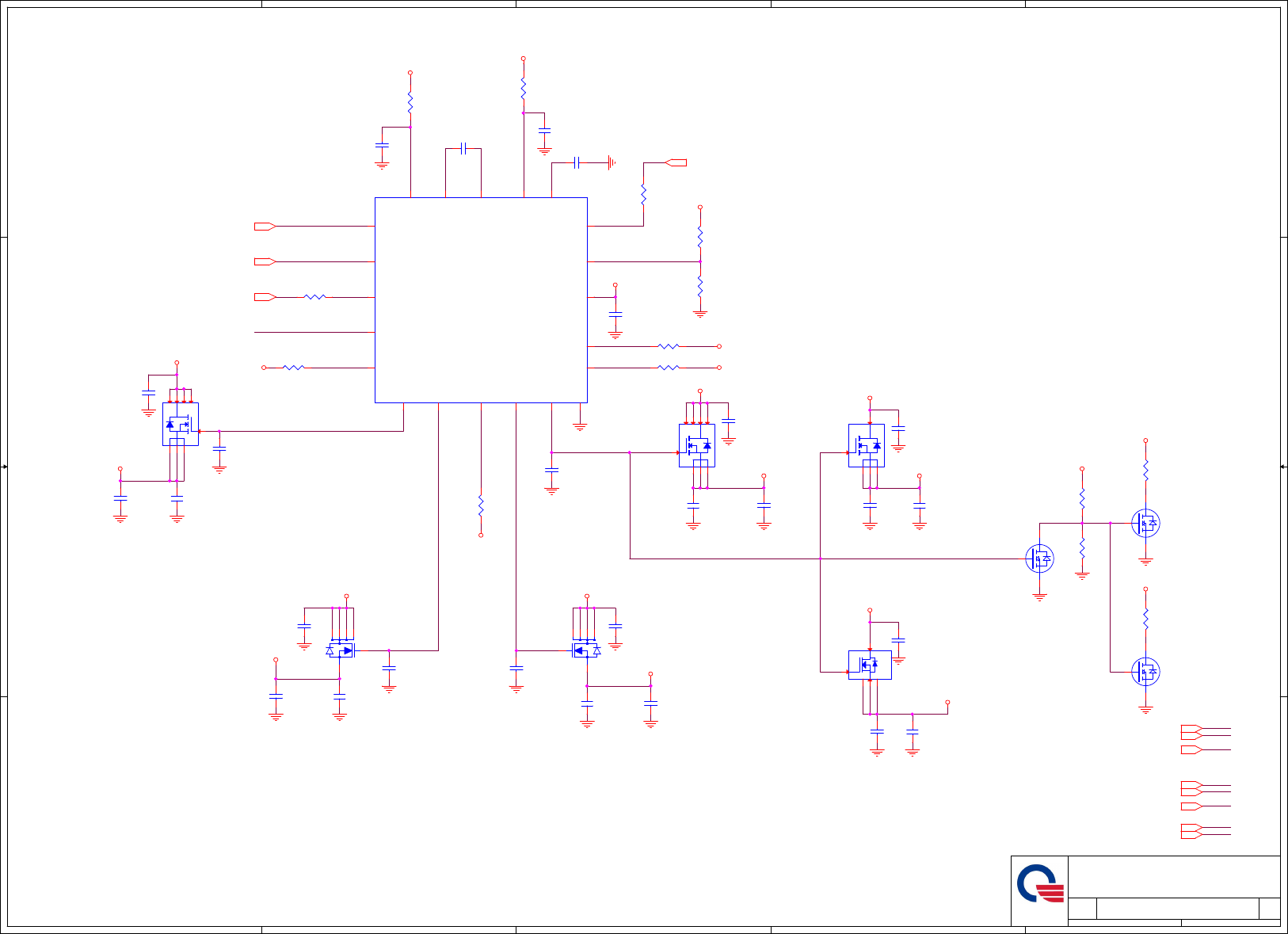The width and height of the screenshot is (1288, 934).
Task: Select the bottom-left MOSFET package with solid arrow
Action: [x=340, y=650]
